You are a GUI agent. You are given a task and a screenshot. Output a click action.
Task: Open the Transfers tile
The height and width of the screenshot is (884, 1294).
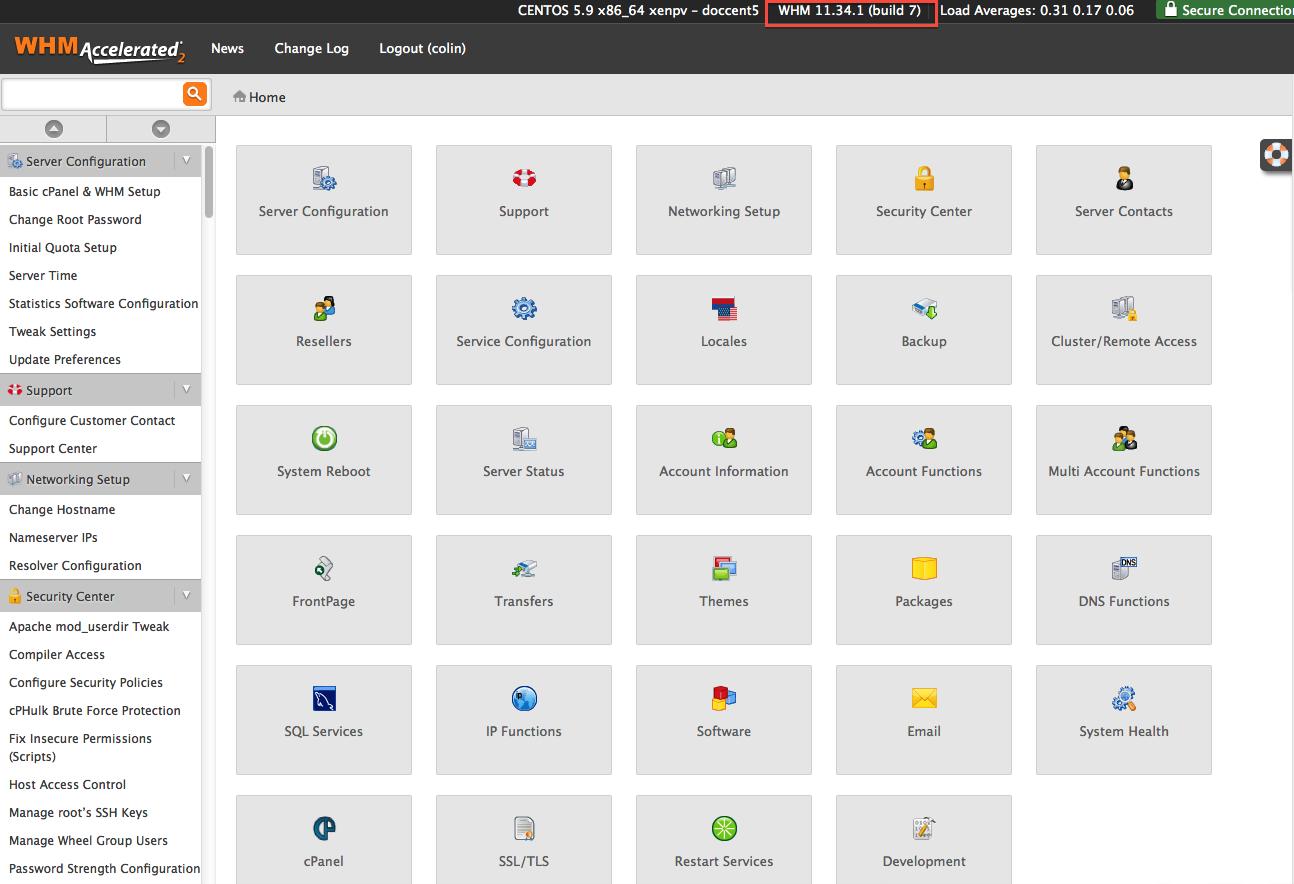pos(524,590)
